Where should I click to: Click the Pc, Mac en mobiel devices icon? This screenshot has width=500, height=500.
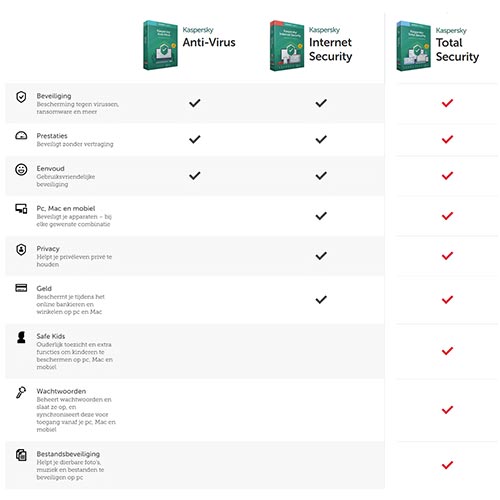coord(21,209)
